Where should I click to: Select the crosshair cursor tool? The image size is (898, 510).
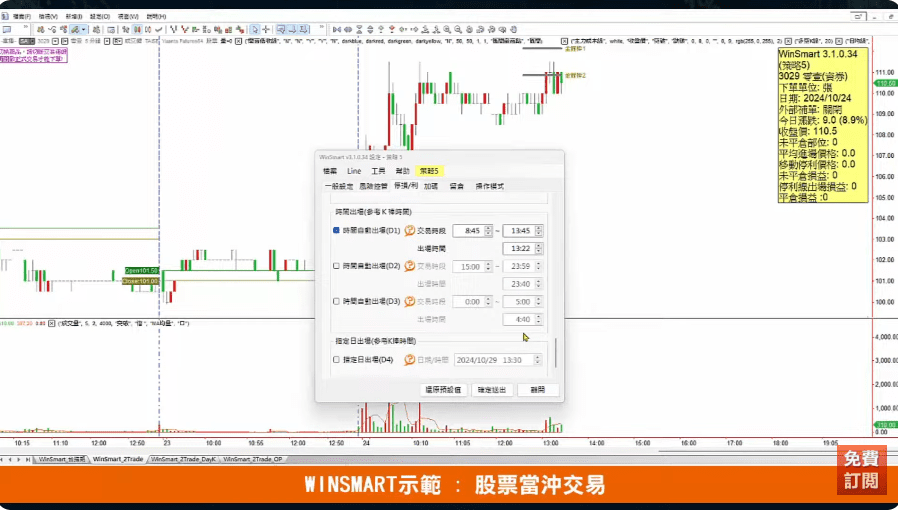pyautogui.click(x=266, y=29)
